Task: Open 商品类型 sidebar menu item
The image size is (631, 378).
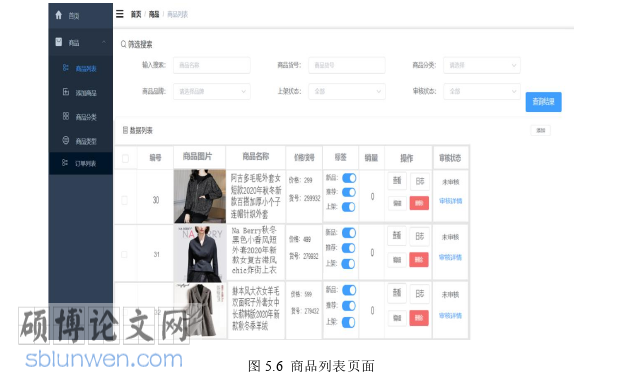Action: [80, 141]
